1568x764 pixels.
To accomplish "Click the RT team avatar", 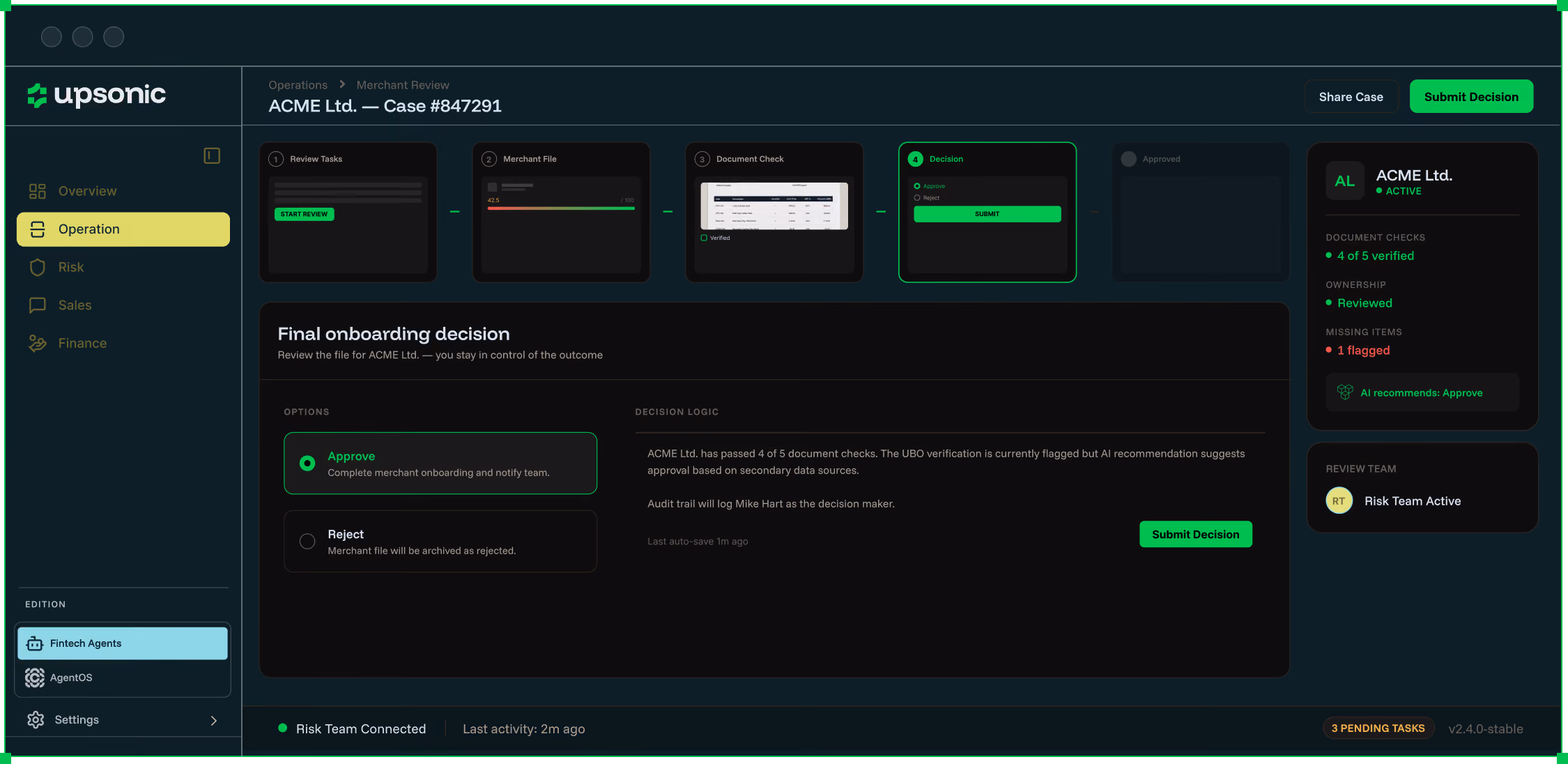I will pos(1339,501).
